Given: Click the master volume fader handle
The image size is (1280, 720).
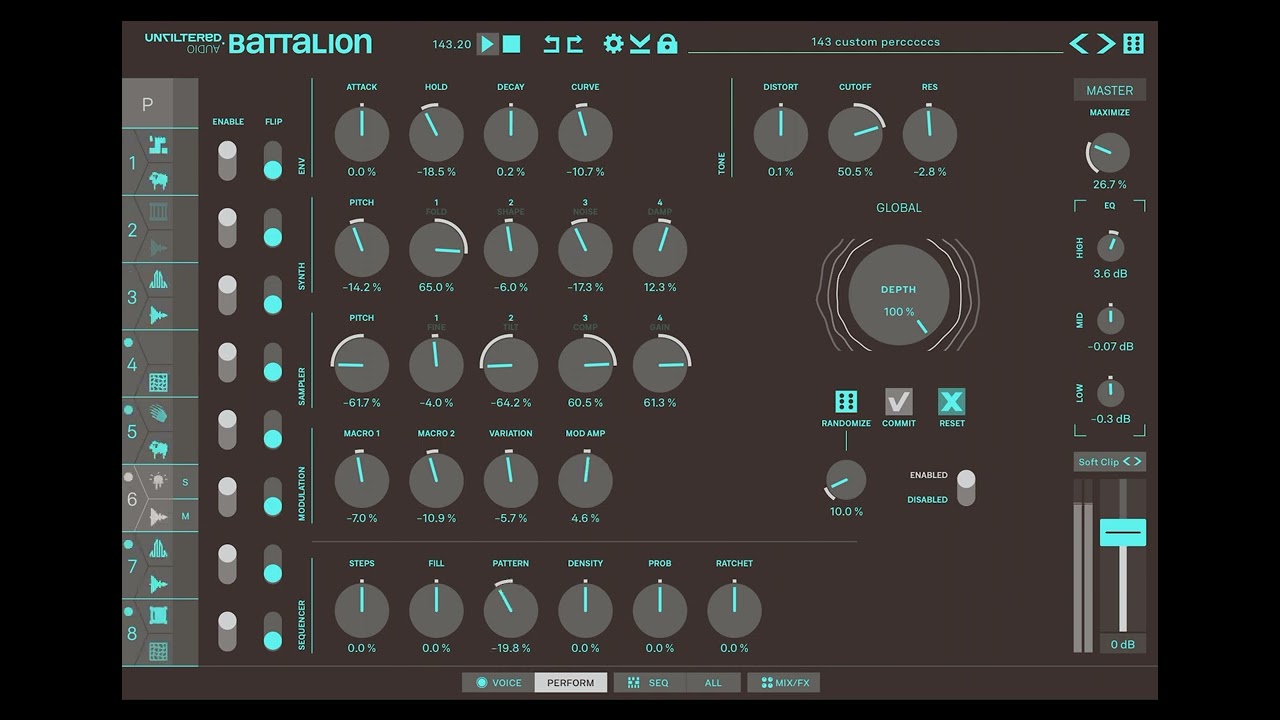Looking at the screenshot, I should [x=1123, y=533].
